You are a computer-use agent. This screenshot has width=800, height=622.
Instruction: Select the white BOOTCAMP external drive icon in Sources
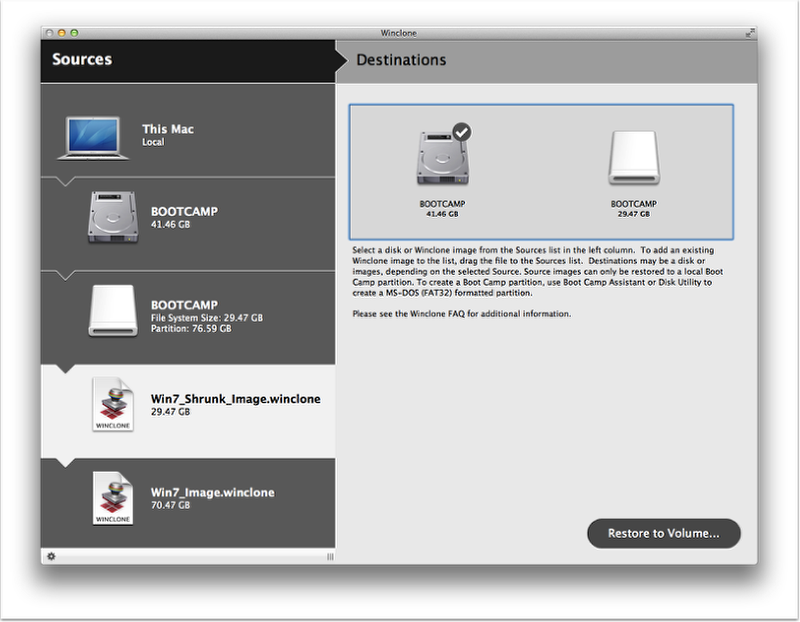tap(119, 311)
